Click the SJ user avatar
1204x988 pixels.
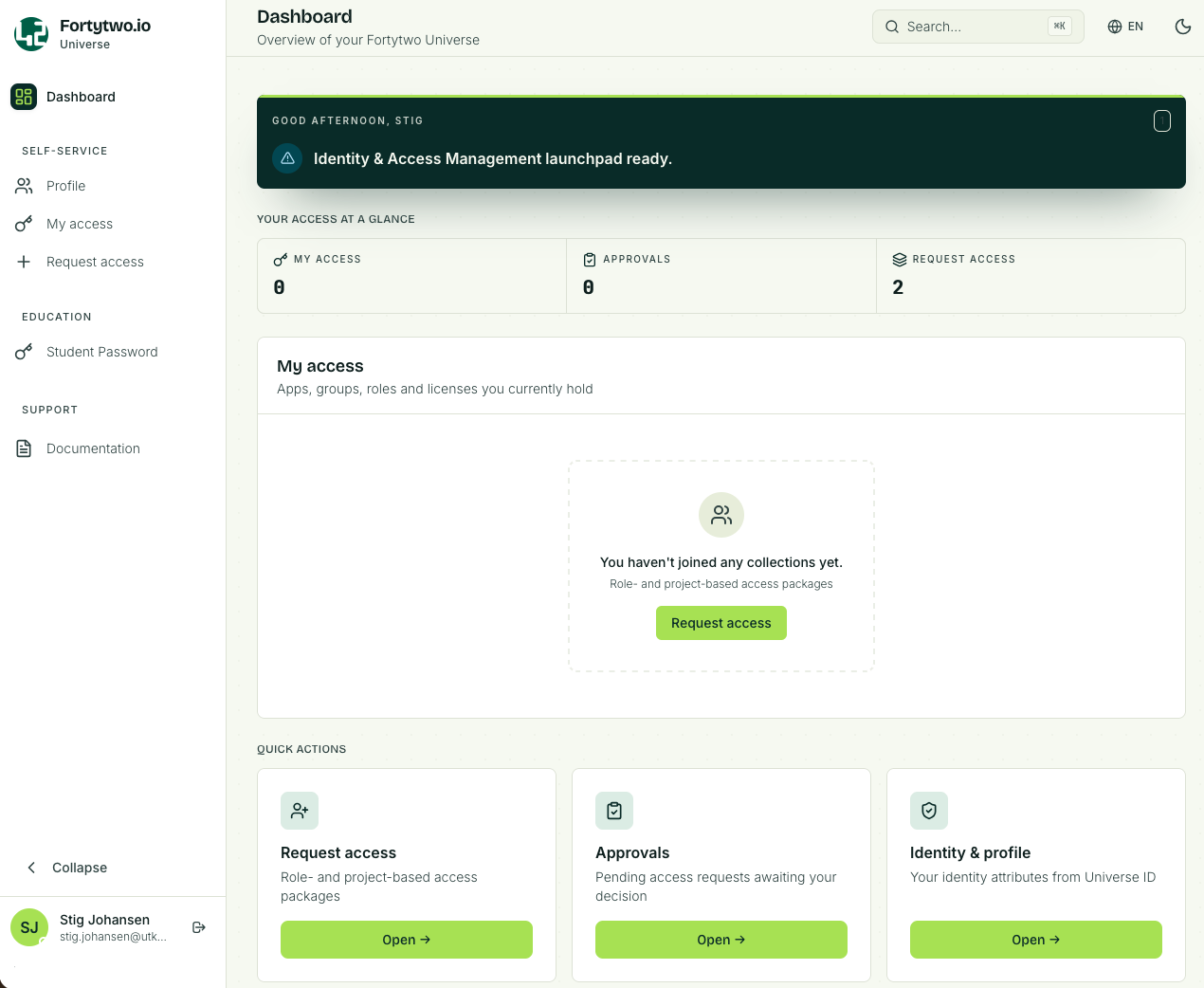[29, 927]
